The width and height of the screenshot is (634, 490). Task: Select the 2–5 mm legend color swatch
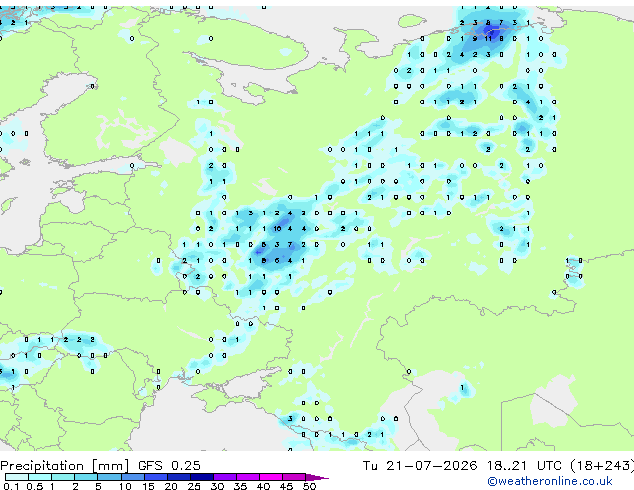[86, 477]
